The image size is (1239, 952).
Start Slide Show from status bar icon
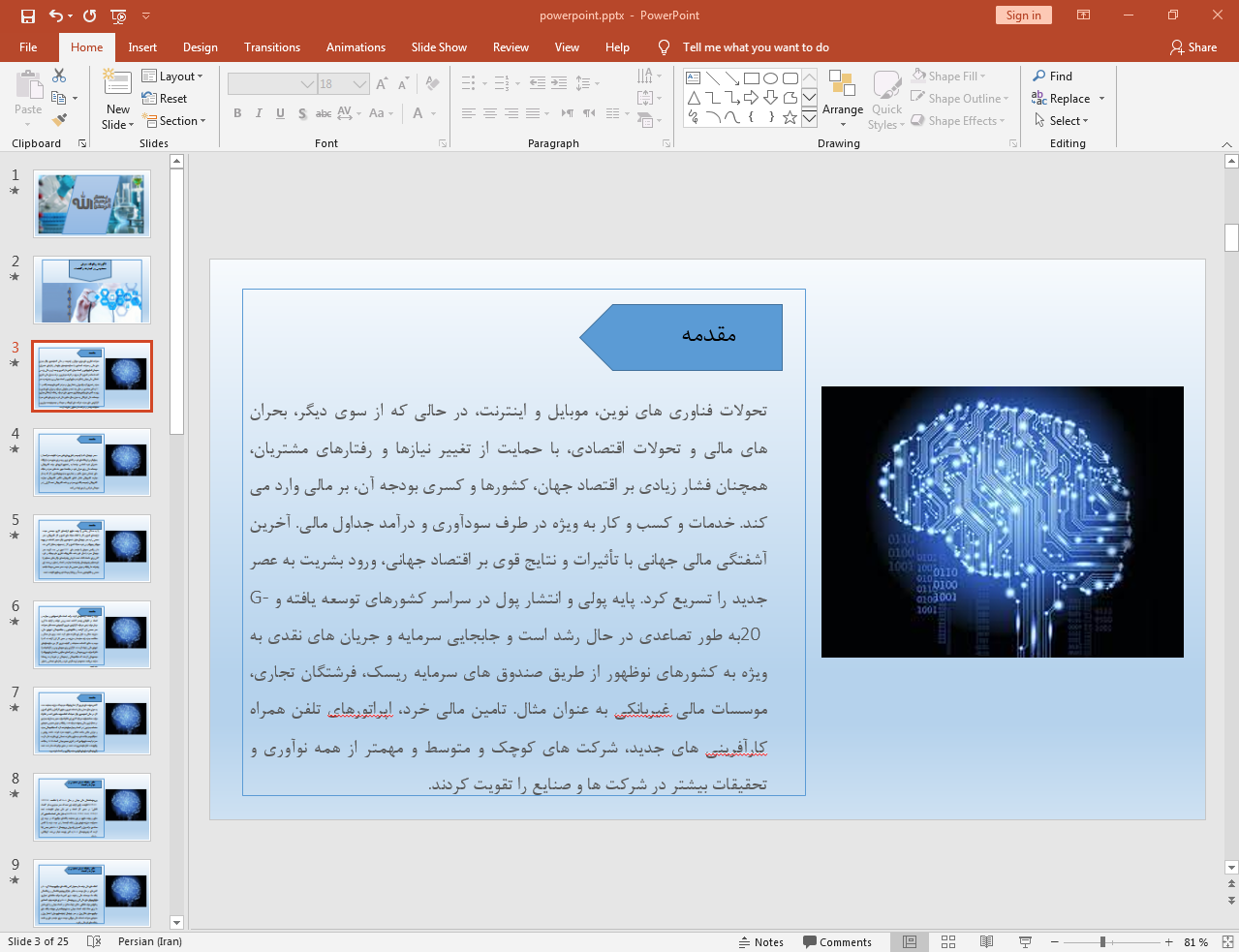coord(1025,941)
